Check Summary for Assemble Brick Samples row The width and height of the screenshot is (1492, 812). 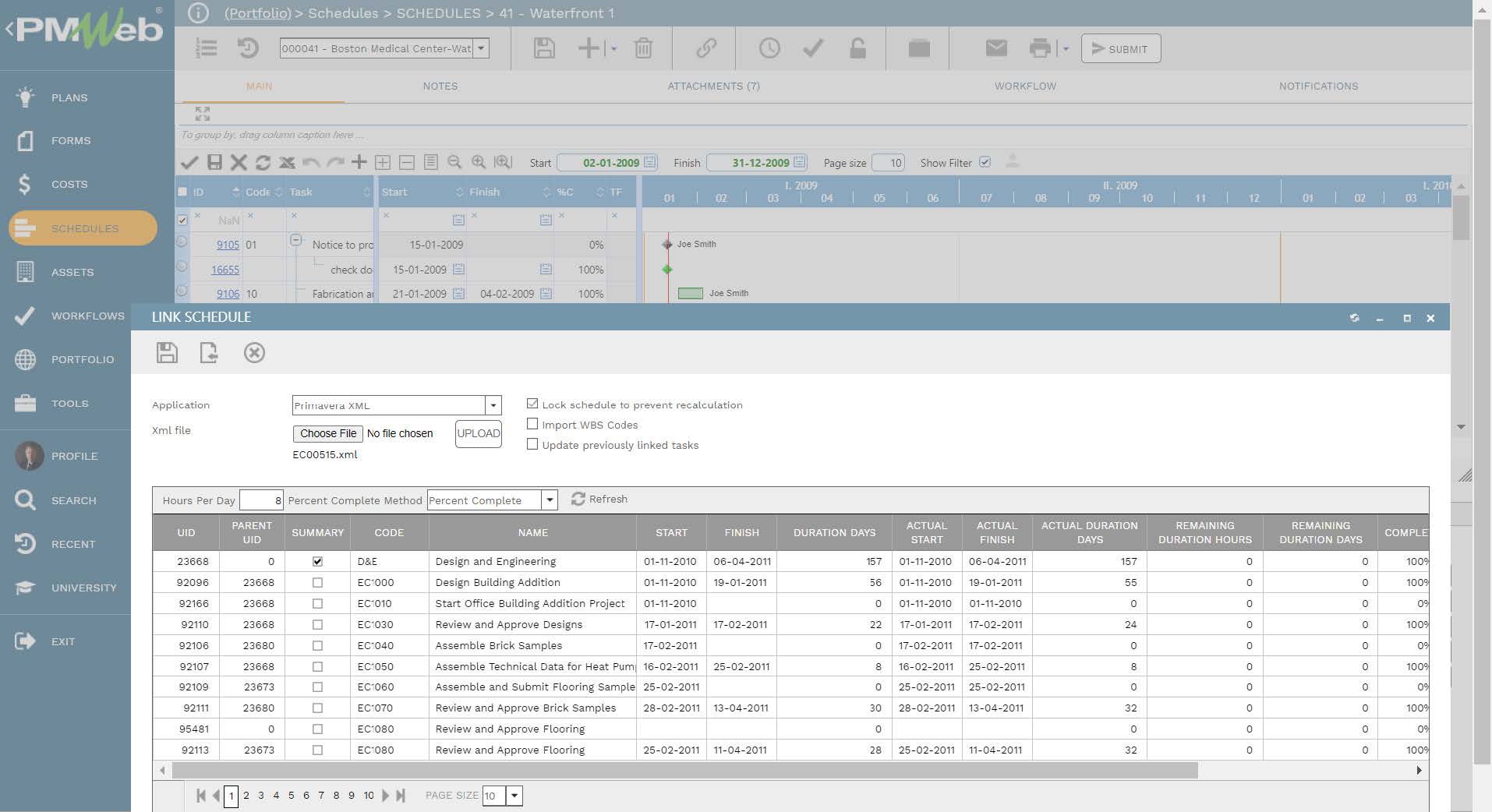click(x=317, y=645)
